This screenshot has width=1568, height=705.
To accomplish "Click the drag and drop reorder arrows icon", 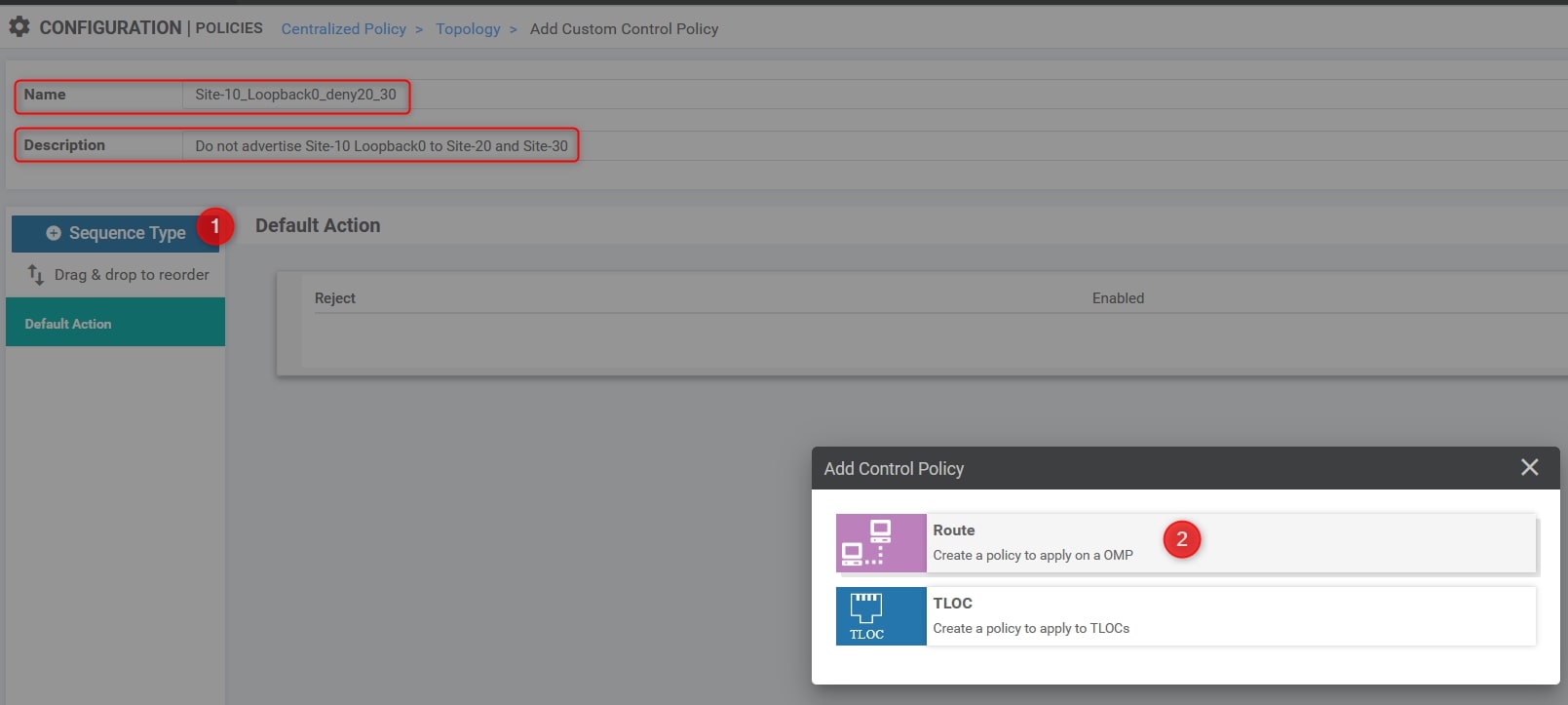I will [x=36, y=275].
